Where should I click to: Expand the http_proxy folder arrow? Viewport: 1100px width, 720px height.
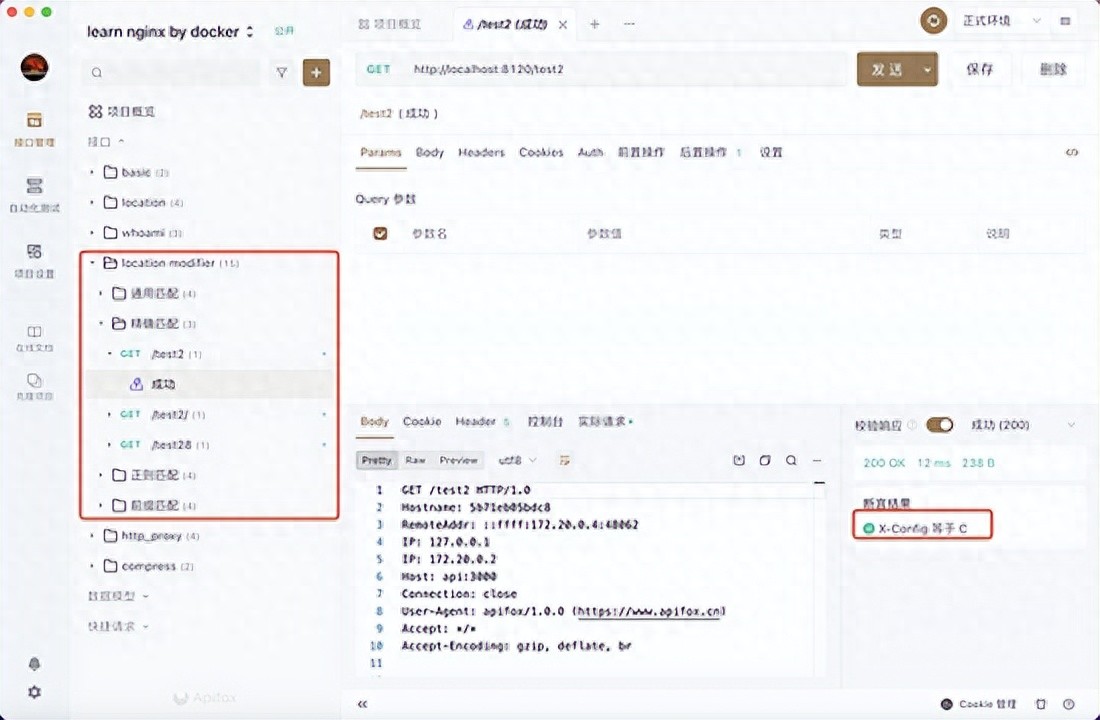tap(91, 535)
